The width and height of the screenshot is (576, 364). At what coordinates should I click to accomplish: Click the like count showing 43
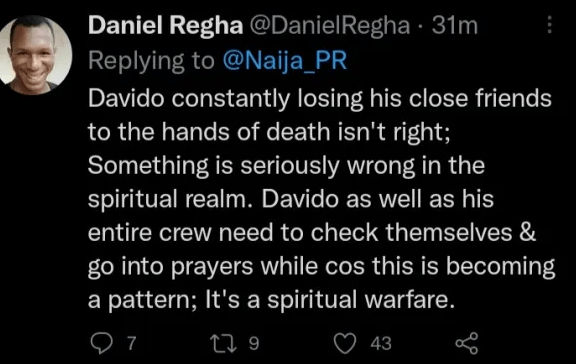[381, 343]
